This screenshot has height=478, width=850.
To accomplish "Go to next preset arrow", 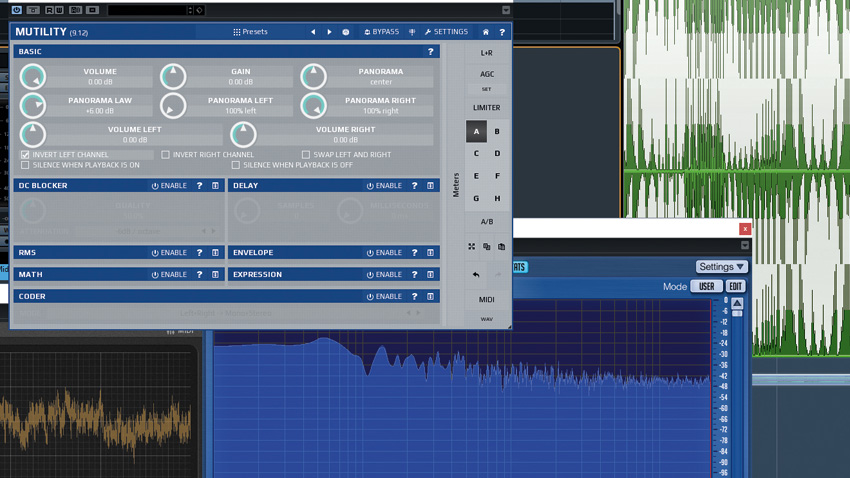I will (329, 32).
